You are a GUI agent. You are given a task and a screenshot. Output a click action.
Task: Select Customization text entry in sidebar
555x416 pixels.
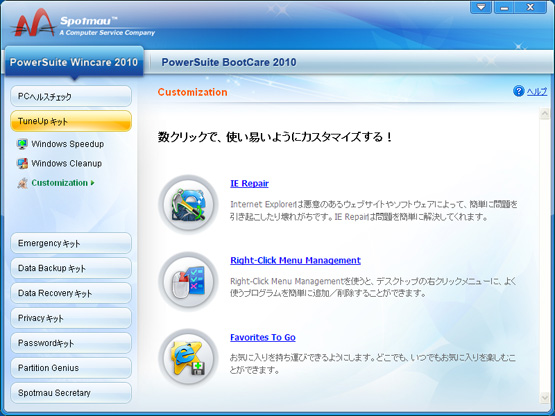[59, 183]
